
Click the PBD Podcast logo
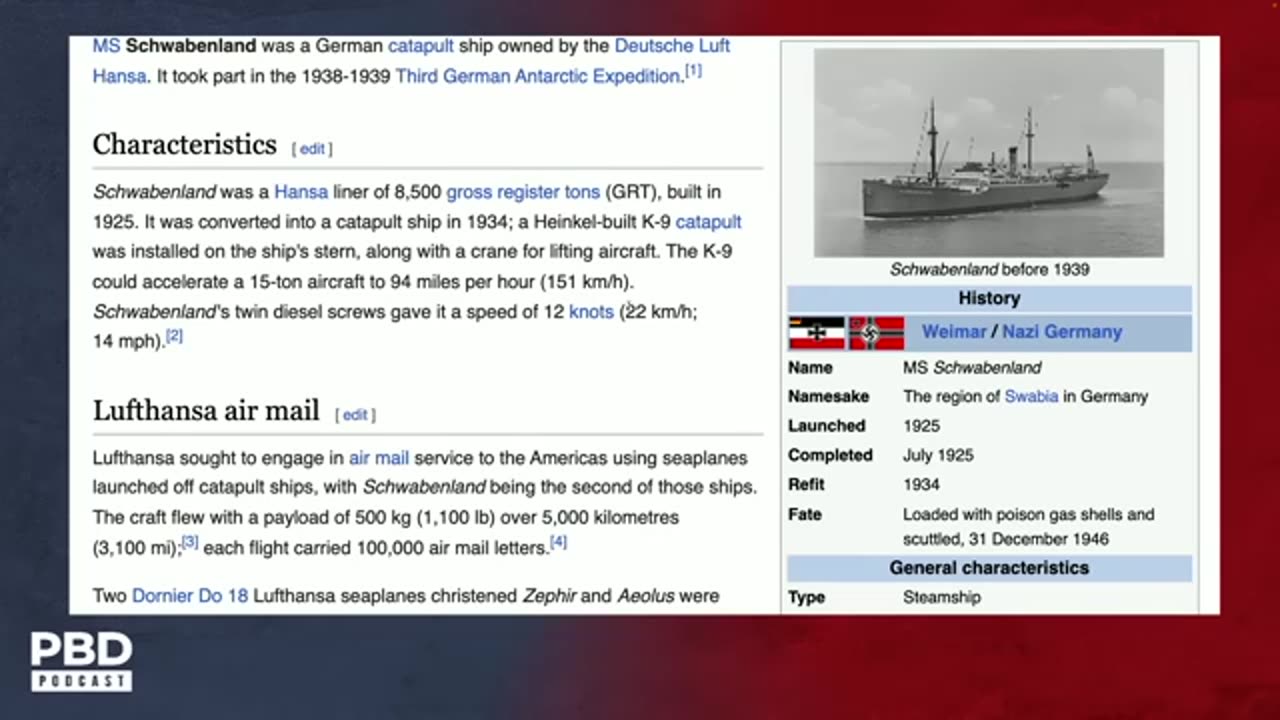(81, 661)
